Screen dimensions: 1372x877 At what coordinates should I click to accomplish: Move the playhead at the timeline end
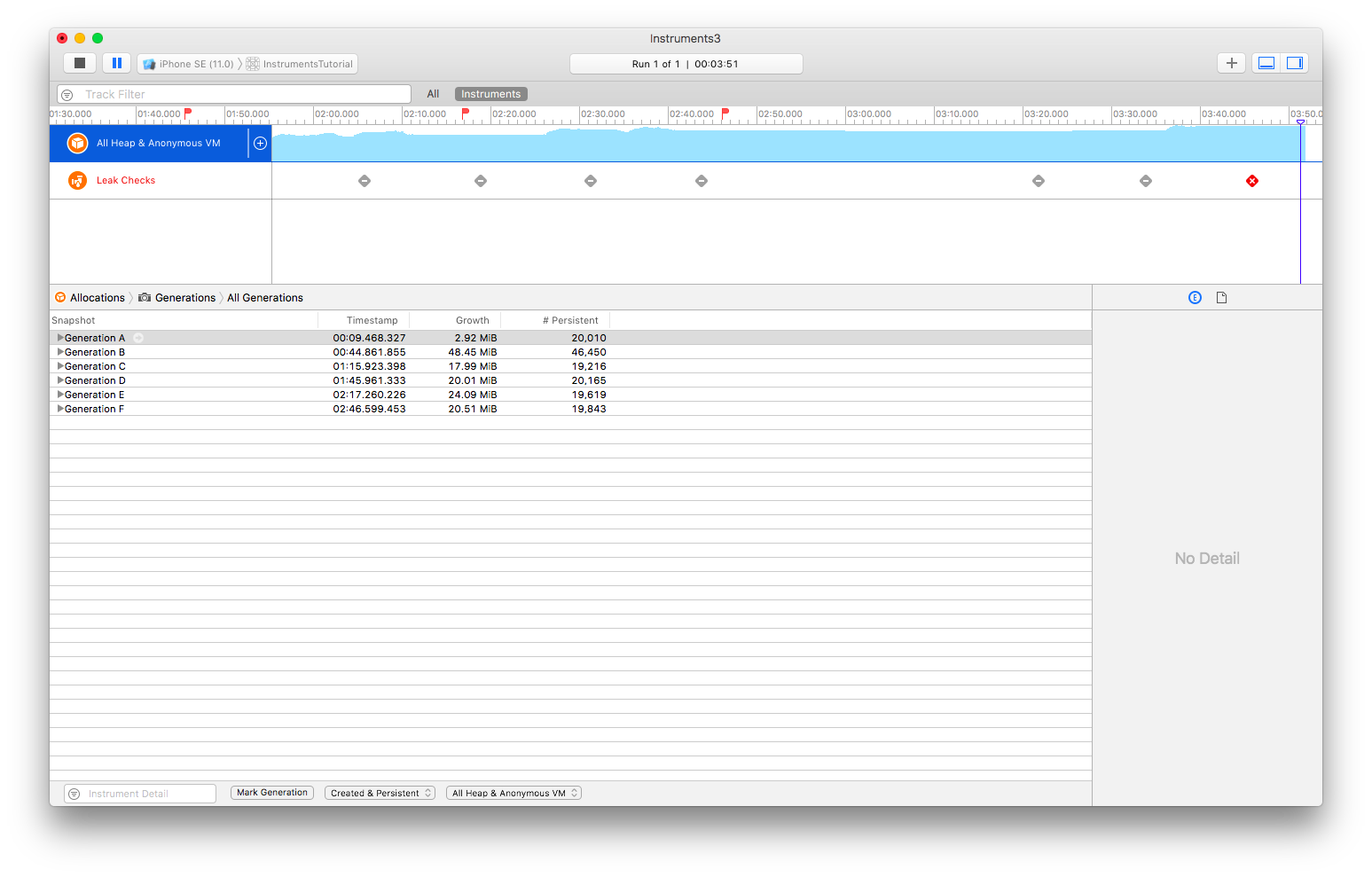1301,122
